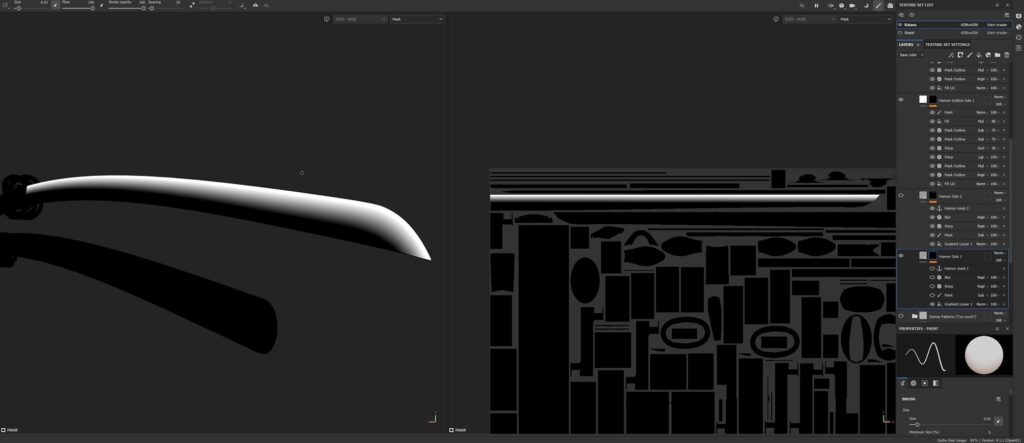Viewport: 1024px width, 443px height.
Task: Close the Layers tab
Action: coord(918,44)
